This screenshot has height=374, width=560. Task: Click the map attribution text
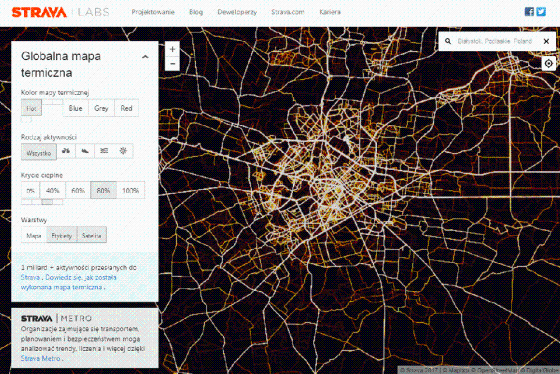pos(479,370)
